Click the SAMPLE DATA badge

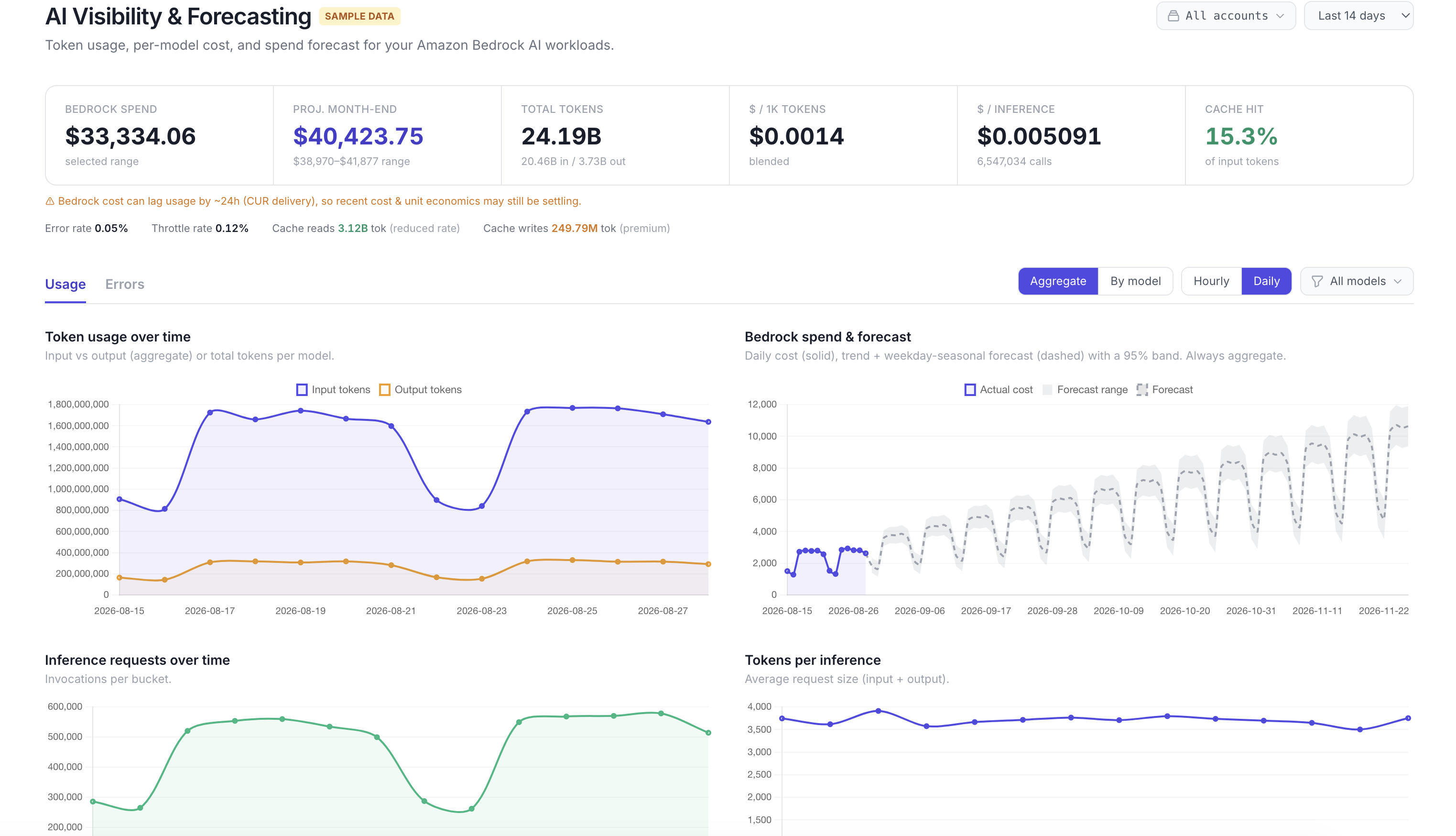coord(359,16)
